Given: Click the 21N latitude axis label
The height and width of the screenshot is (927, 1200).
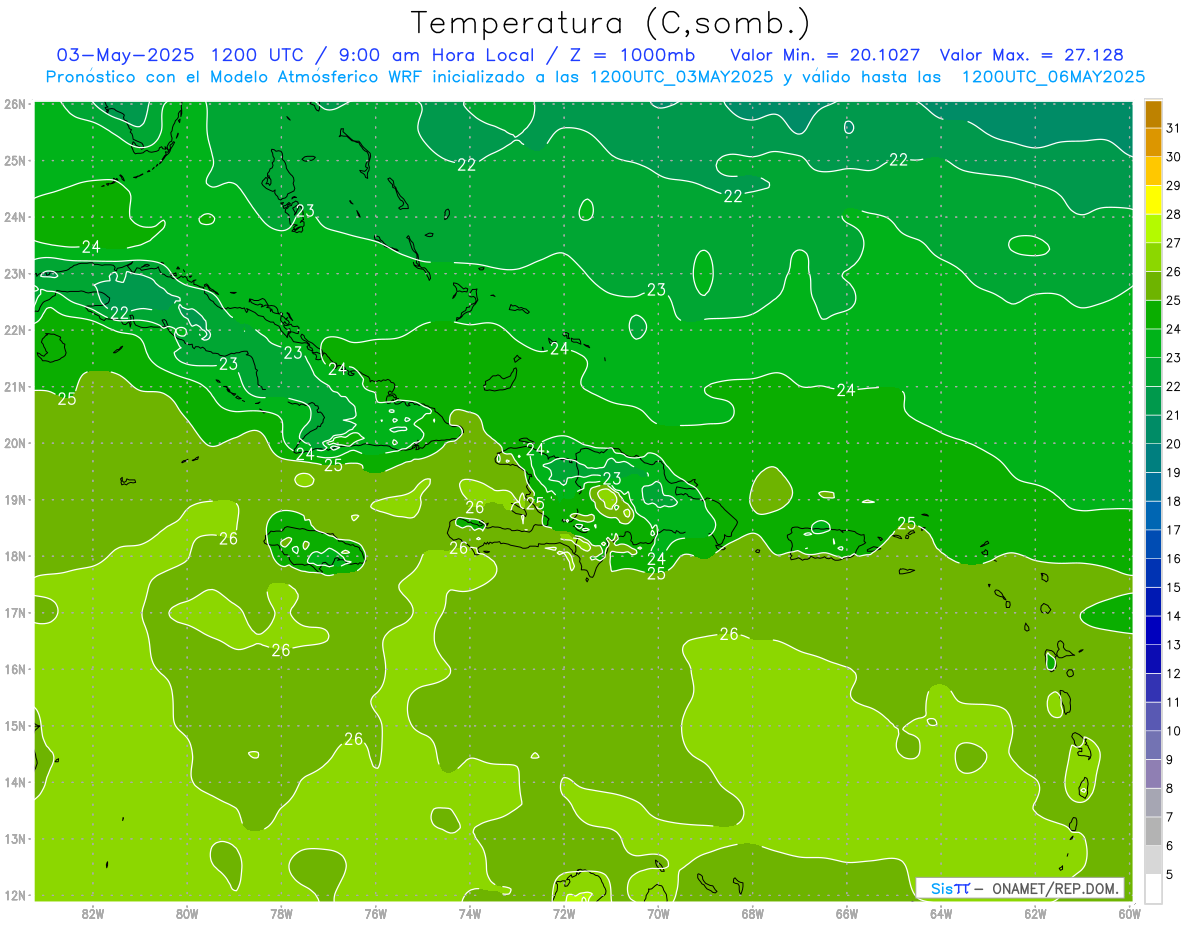Looking at the screenshot, I should [x=15, y=387].
